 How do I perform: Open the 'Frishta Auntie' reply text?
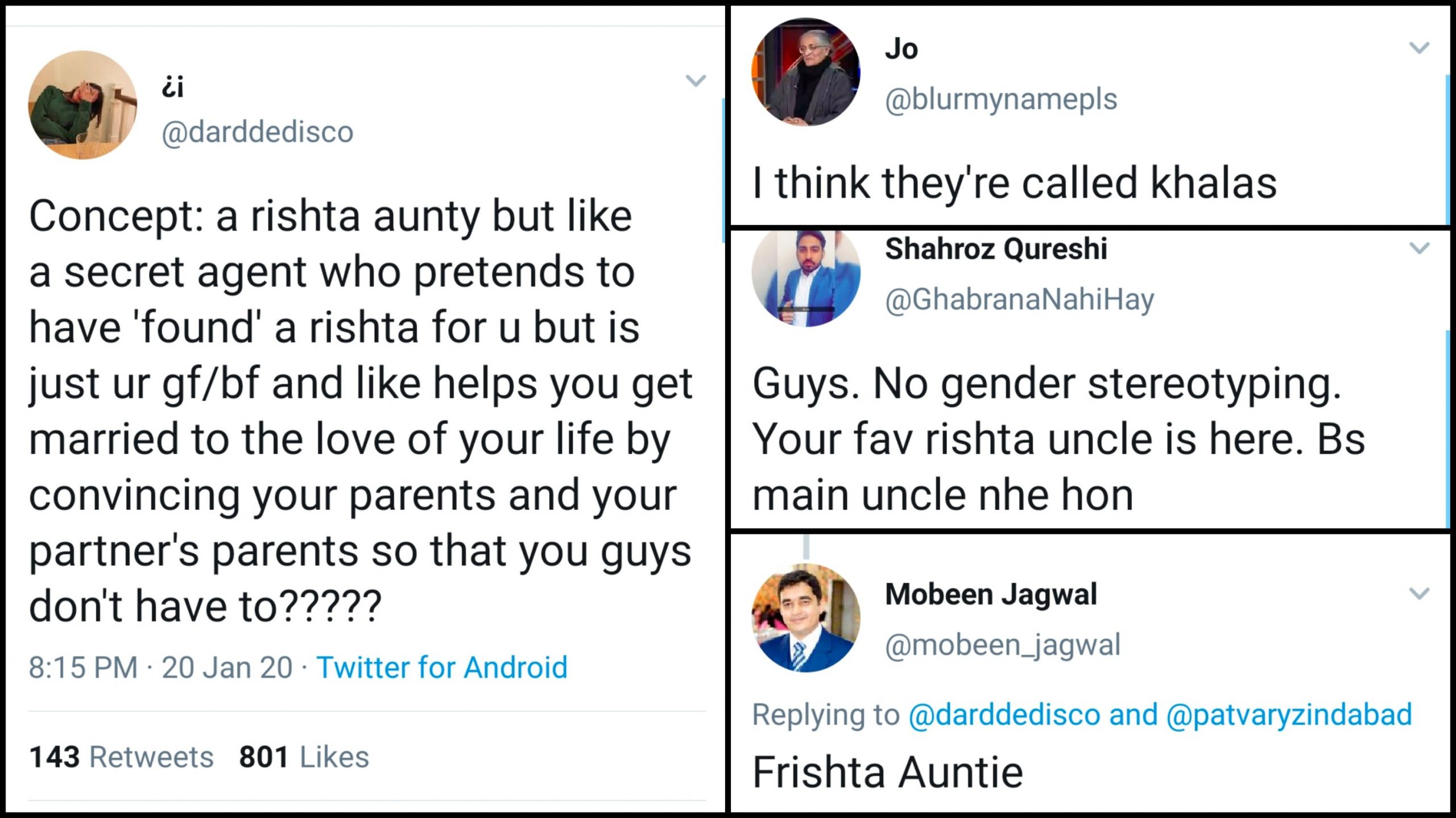click(x=888, y=773)
